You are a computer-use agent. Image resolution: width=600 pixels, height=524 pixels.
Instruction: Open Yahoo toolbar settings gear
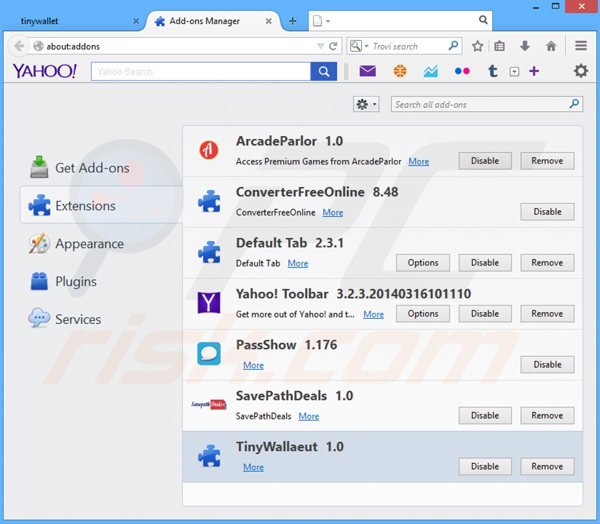pos(580,71)
